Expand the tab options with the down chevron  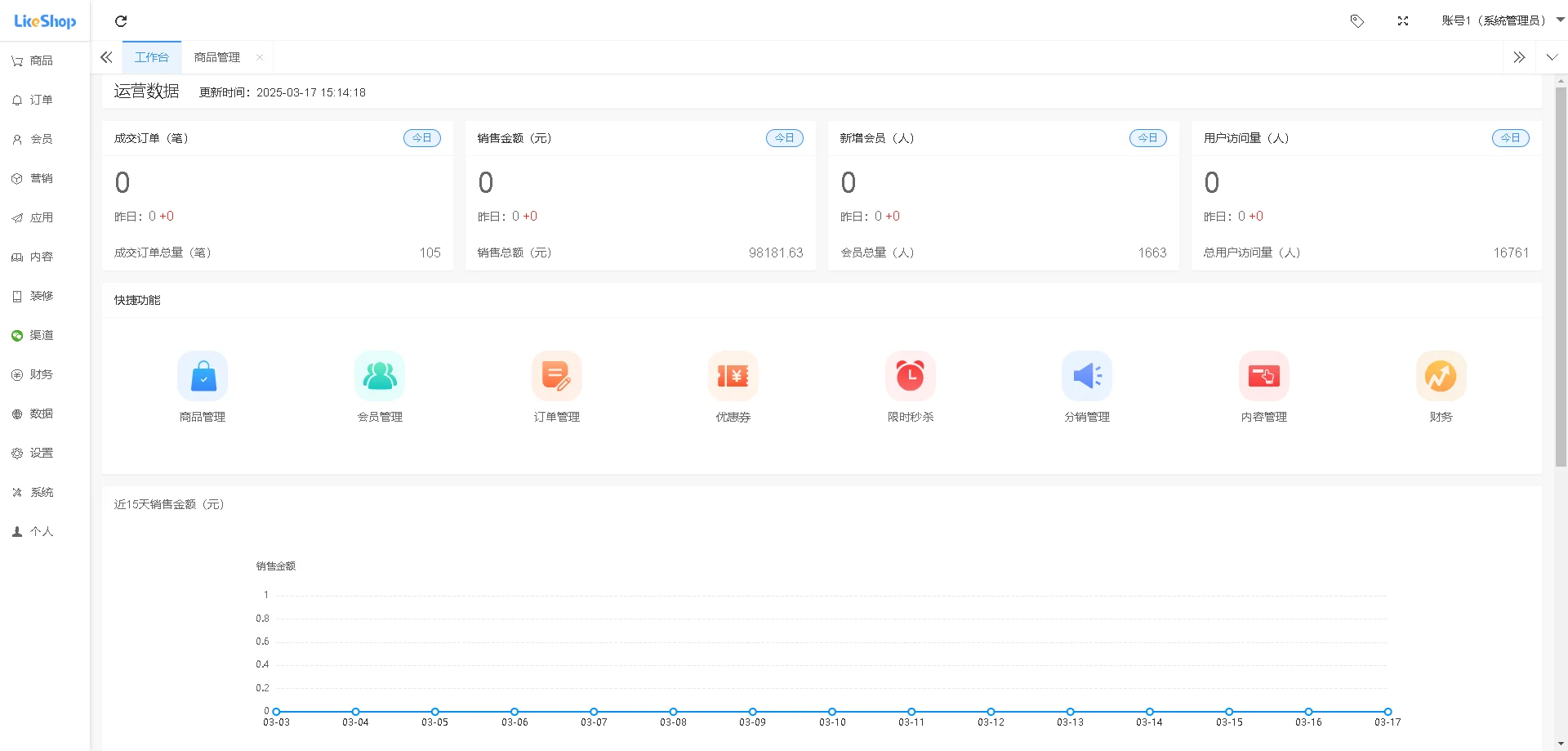tap(1551, 57)
